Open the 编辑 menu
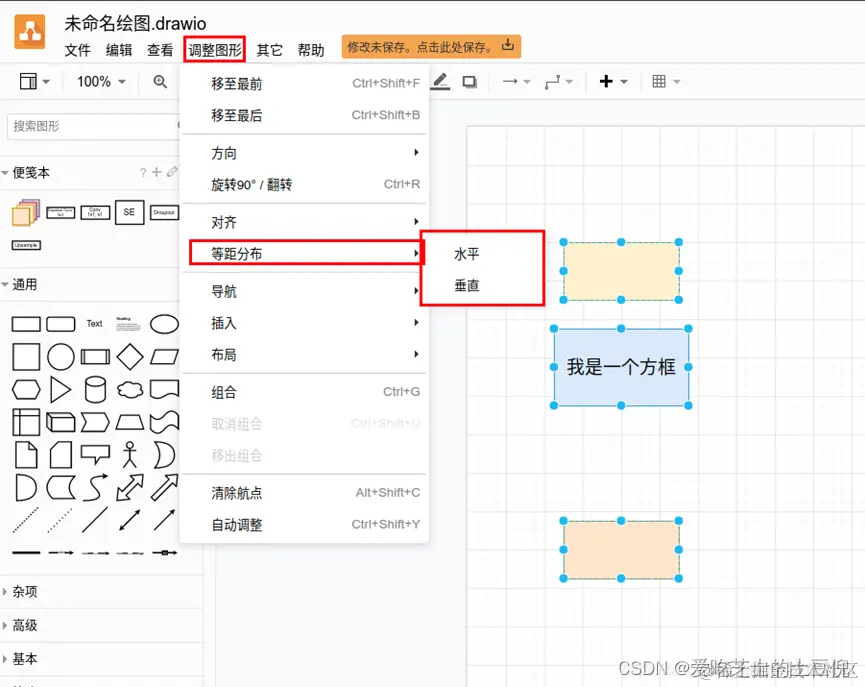This screenshot has width=865, height=687. coord(119,50)
